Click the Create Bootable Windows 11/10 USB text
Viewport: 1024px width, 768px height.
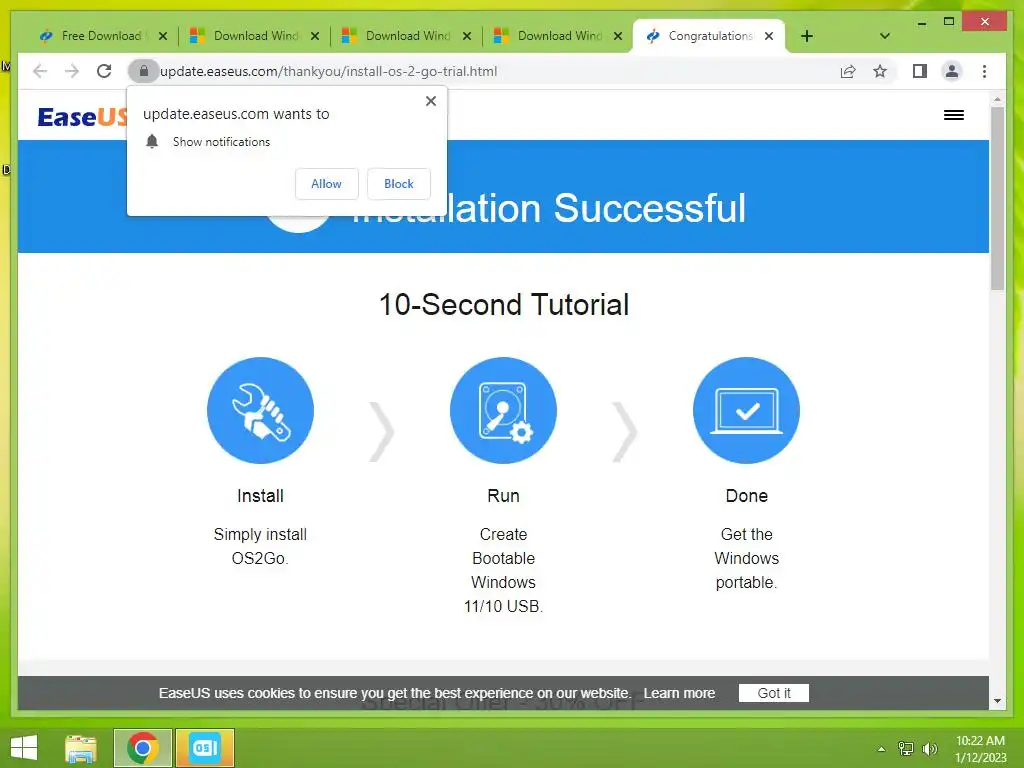click(x=504, y=570)
